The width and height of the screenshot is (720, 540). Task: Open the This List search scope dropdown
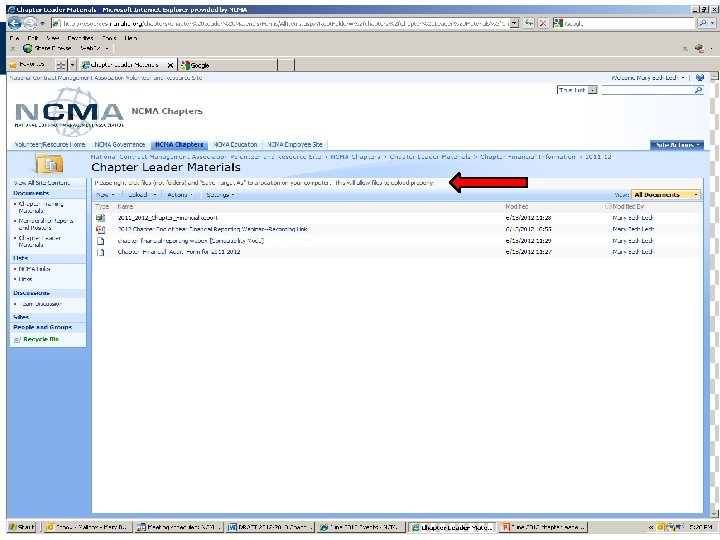(x=577, y=90)
